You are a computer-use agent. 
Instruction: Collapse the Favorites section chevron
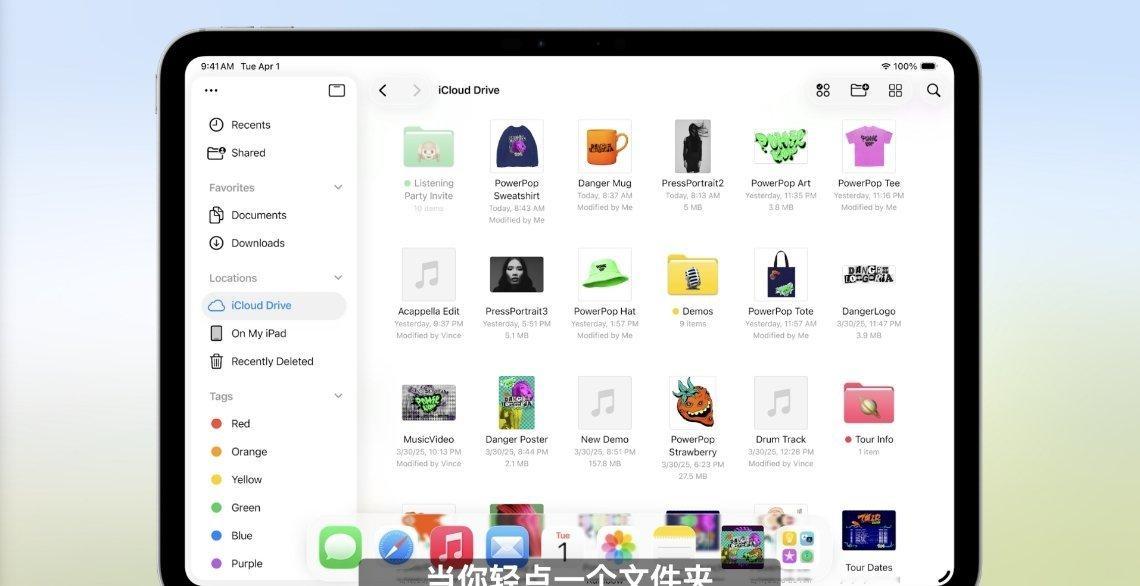pyautogui.click(x=338, y=188)
